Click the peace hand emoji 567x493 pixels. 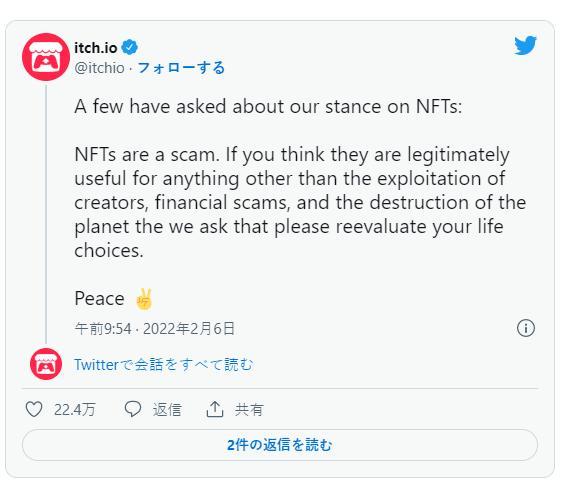143,299
